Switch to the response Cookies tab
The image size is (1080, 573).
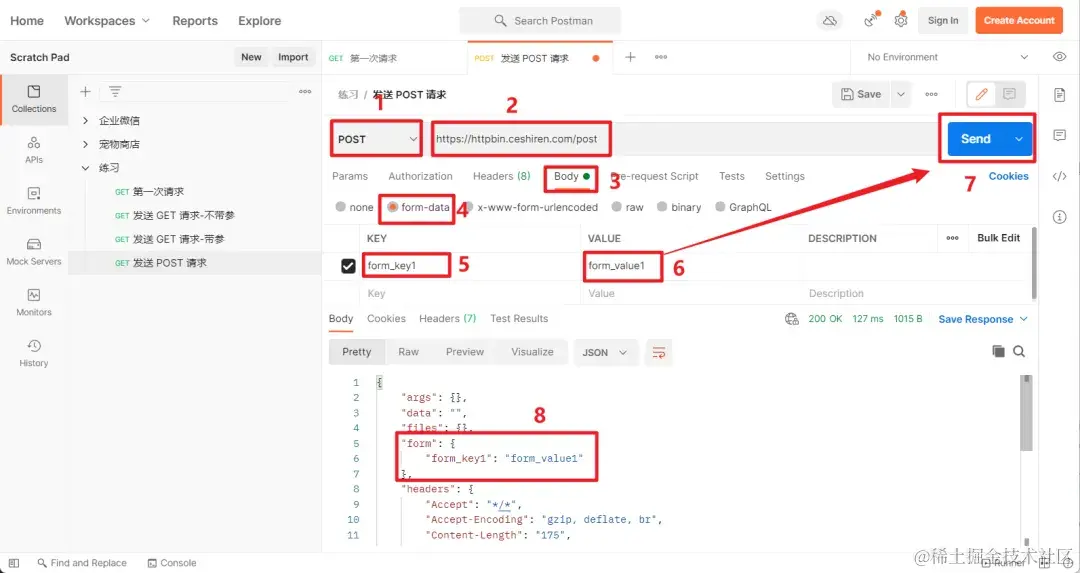pyautogui.click(x=386, y=319)
